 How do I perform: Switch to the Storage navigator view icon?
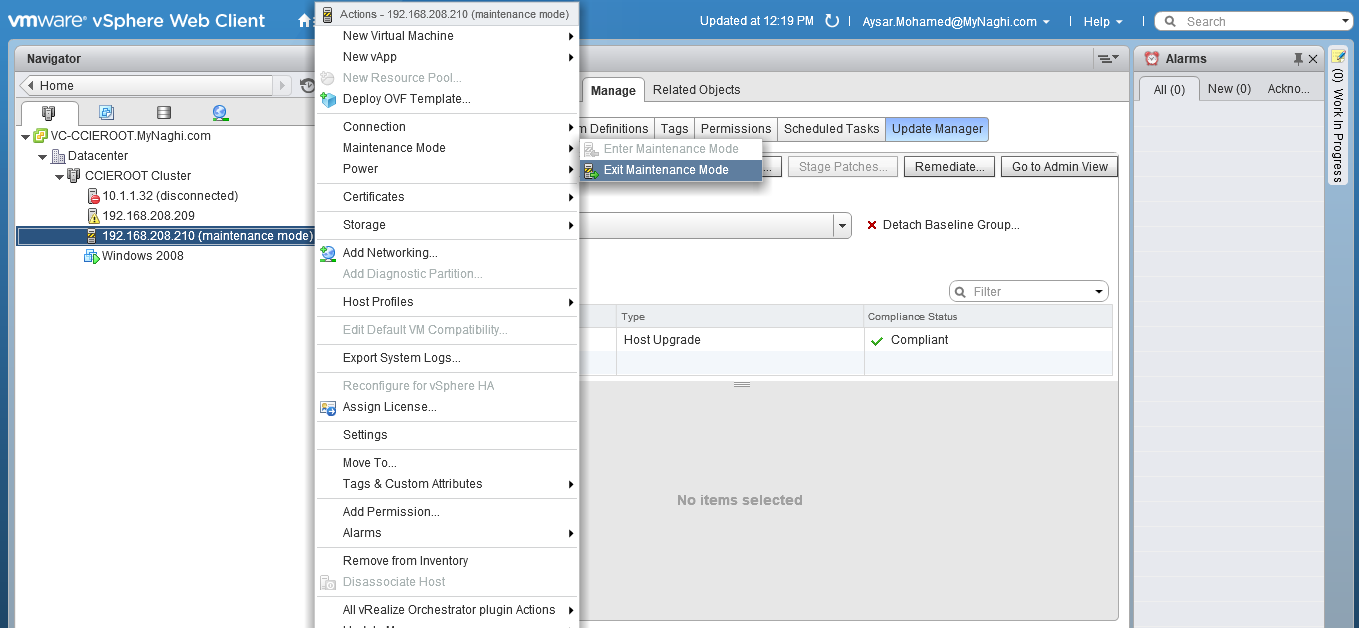pos(164,113)
